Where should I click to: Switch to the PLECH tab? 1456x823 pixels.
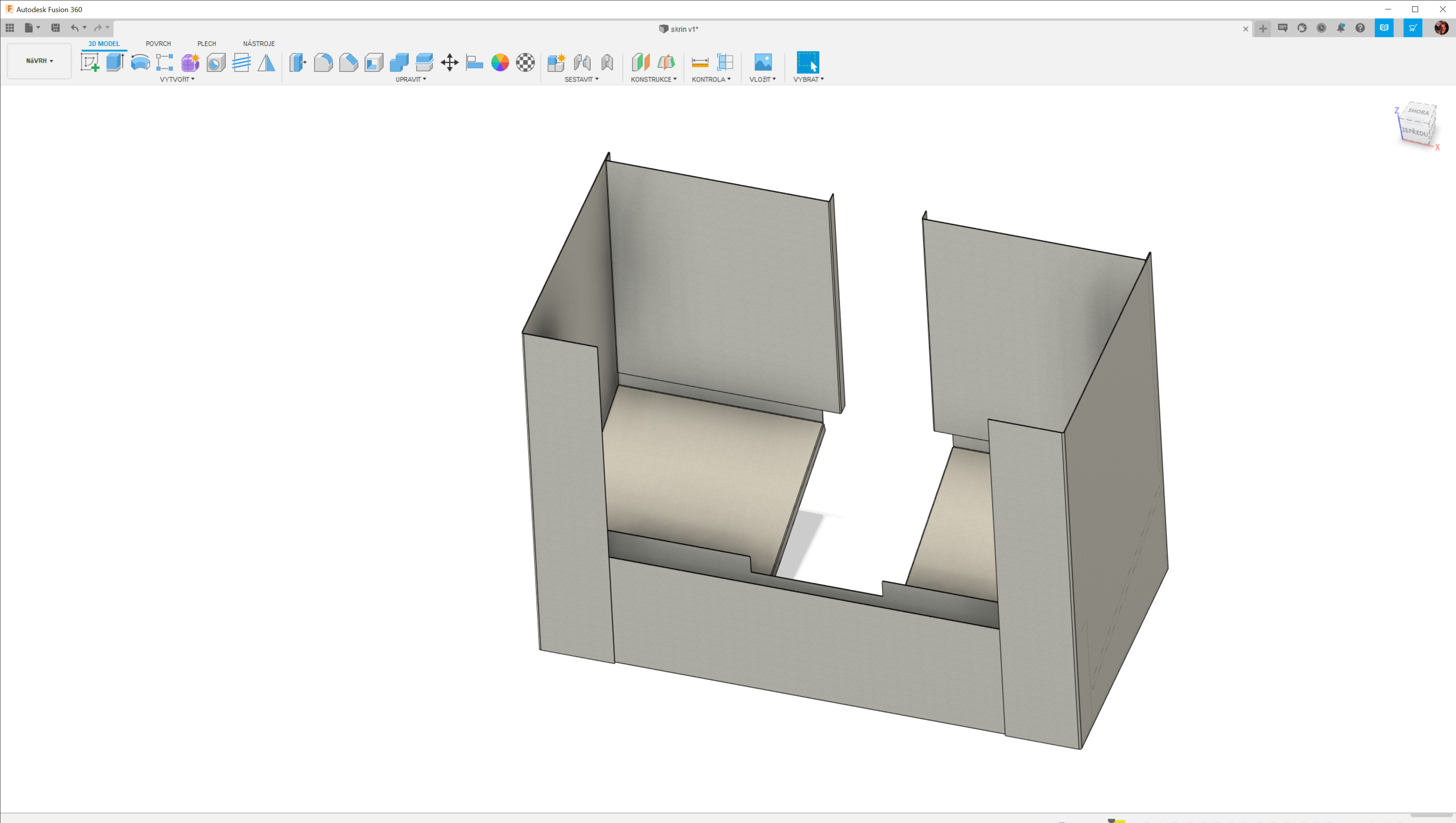(x=206, y=43)
